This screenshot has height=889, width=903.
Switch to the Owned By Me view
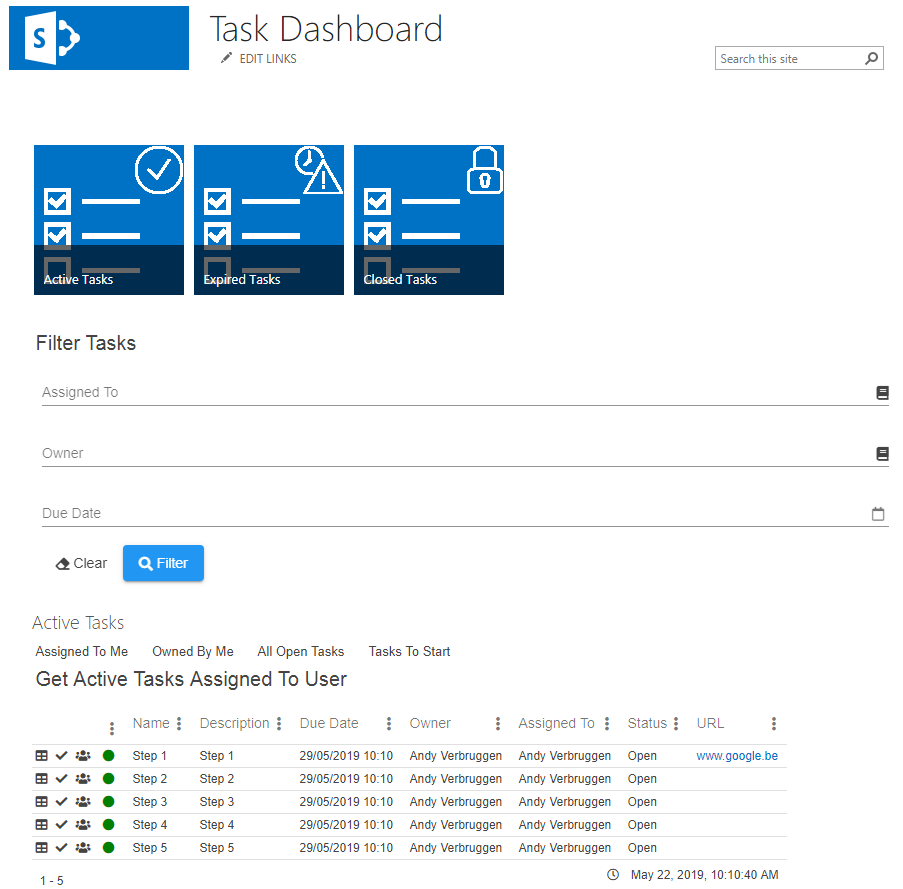(x=192, y=651)
